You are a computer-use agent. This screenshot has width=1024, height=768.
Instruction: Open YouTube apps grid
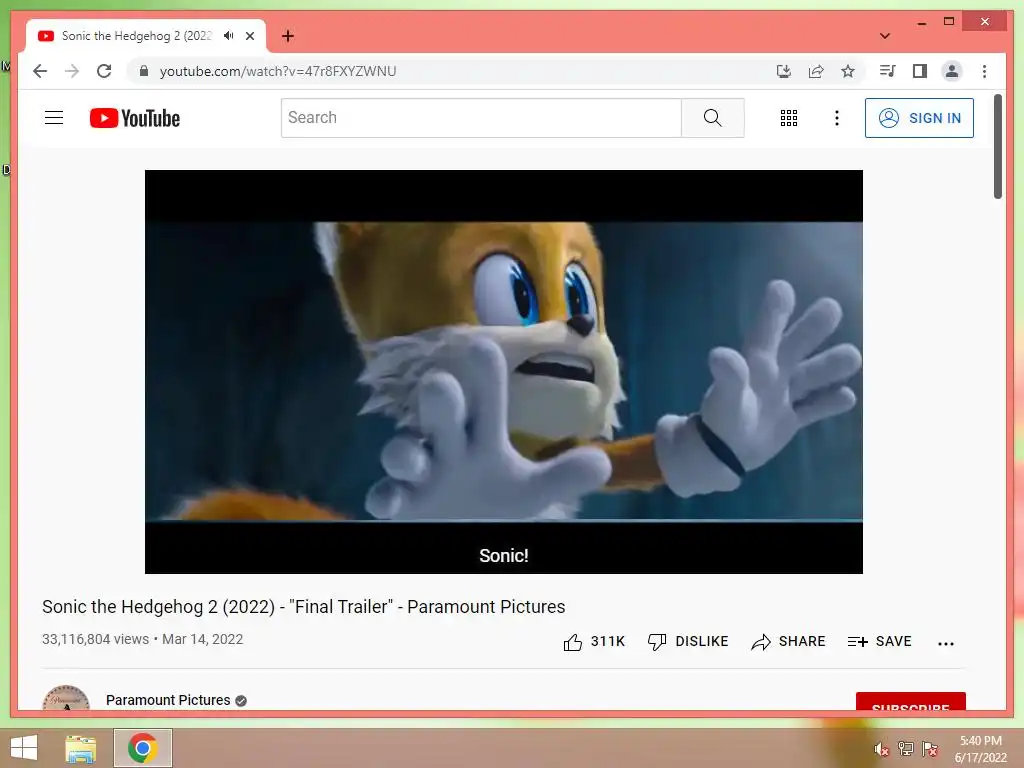pos(789,118)
